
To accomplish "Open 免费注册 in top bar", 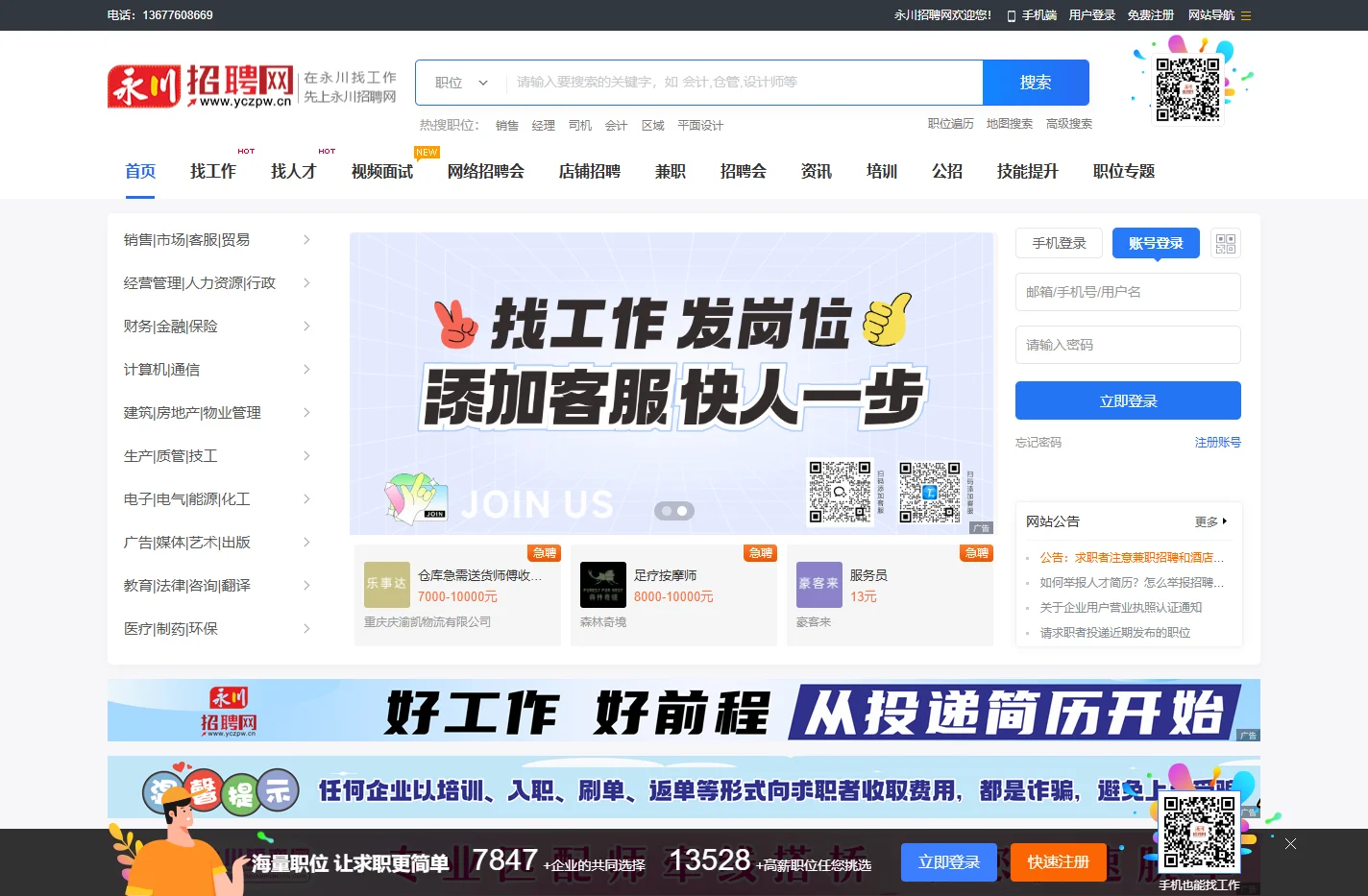I will [x=1151, y=15].
